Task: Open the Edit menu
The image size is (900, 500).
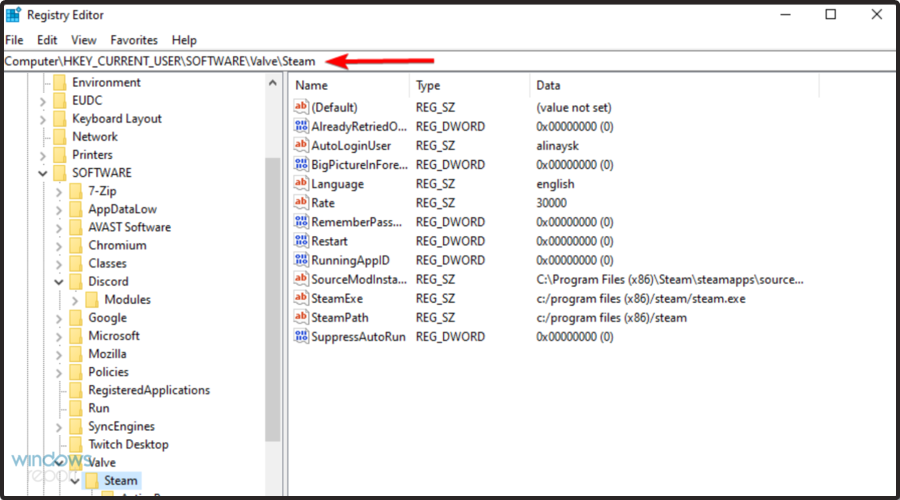Action: (47, 40)
